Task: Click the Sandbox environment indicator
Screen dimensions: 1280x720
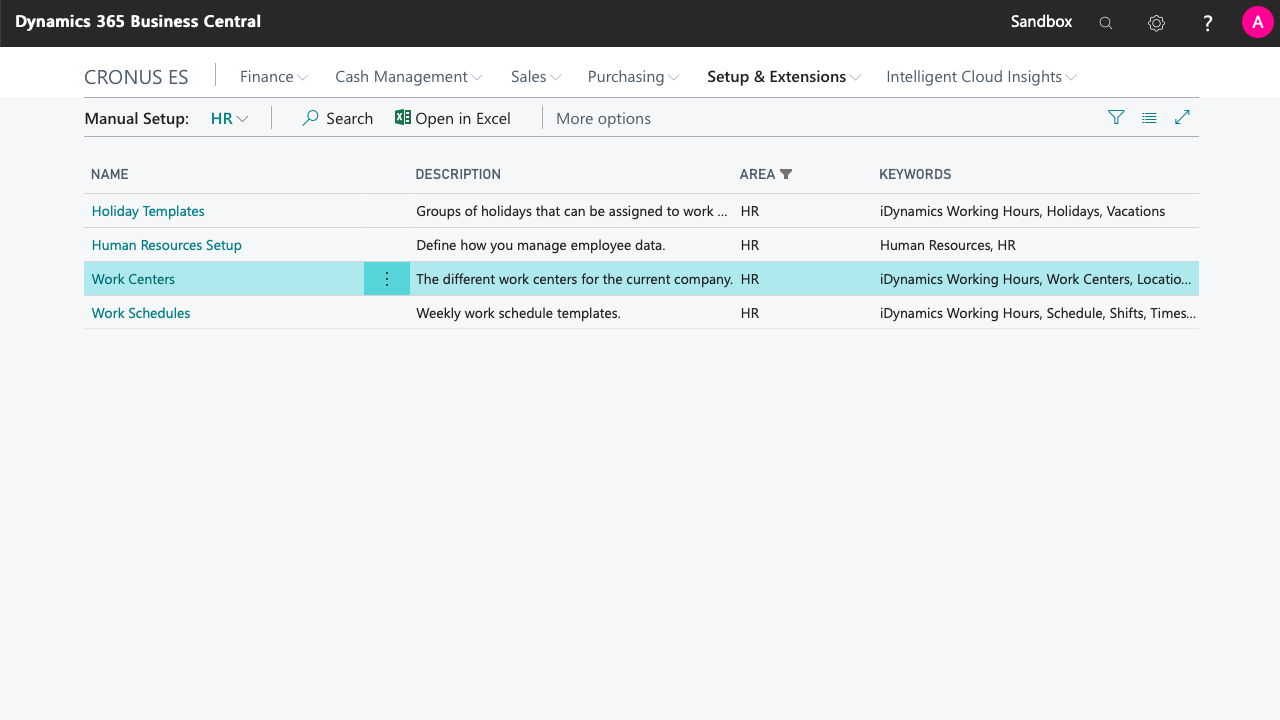Action: point(1040,22)
